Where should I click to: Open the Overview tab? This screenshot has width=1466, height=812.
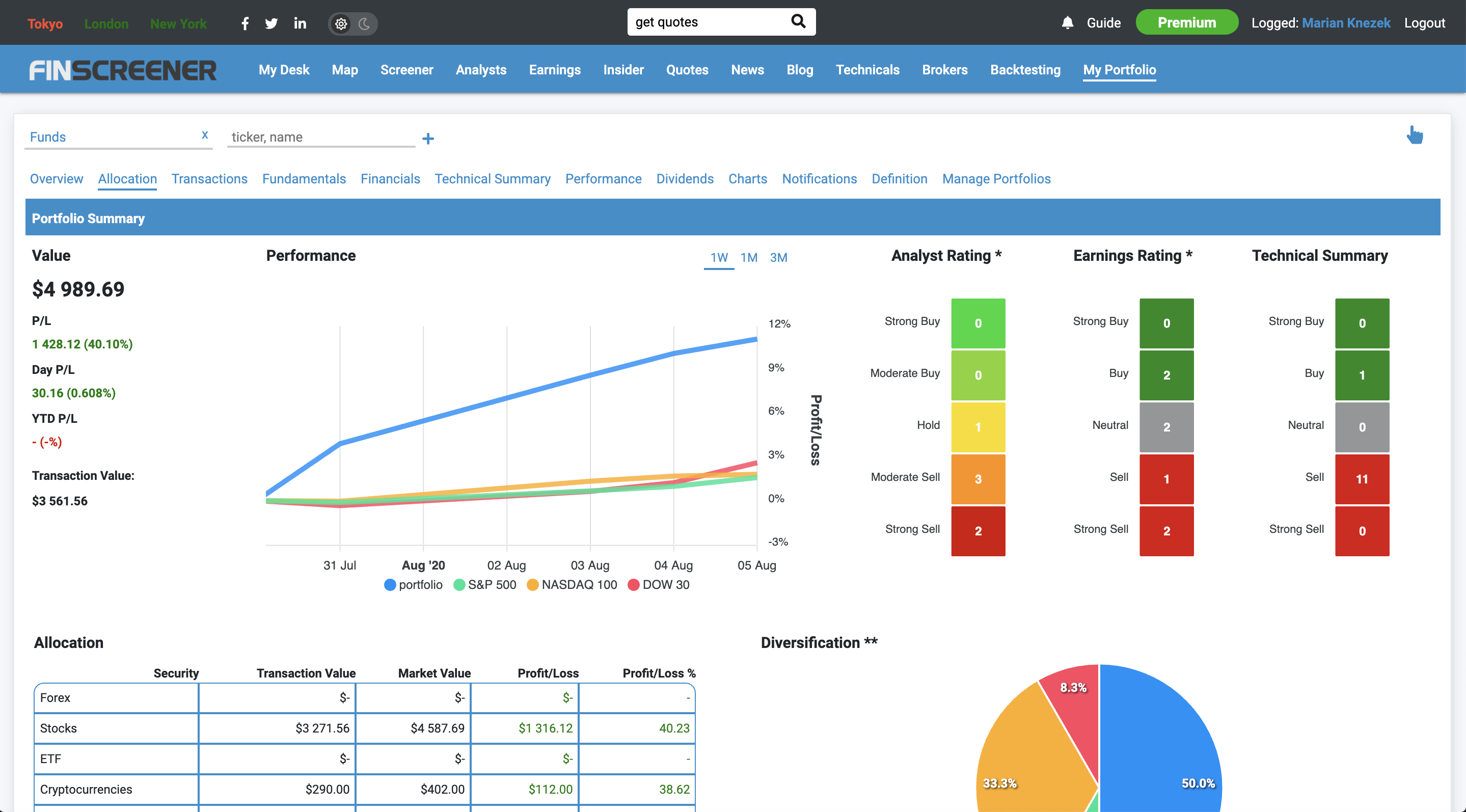click(x=57, y=179)
